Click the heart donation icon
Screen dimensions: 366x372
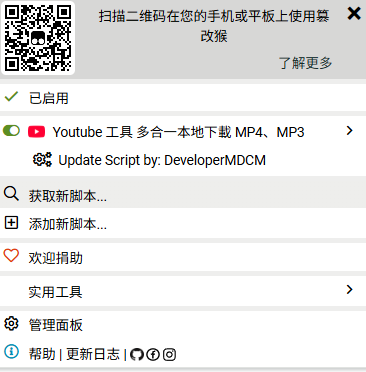(11, 256)
